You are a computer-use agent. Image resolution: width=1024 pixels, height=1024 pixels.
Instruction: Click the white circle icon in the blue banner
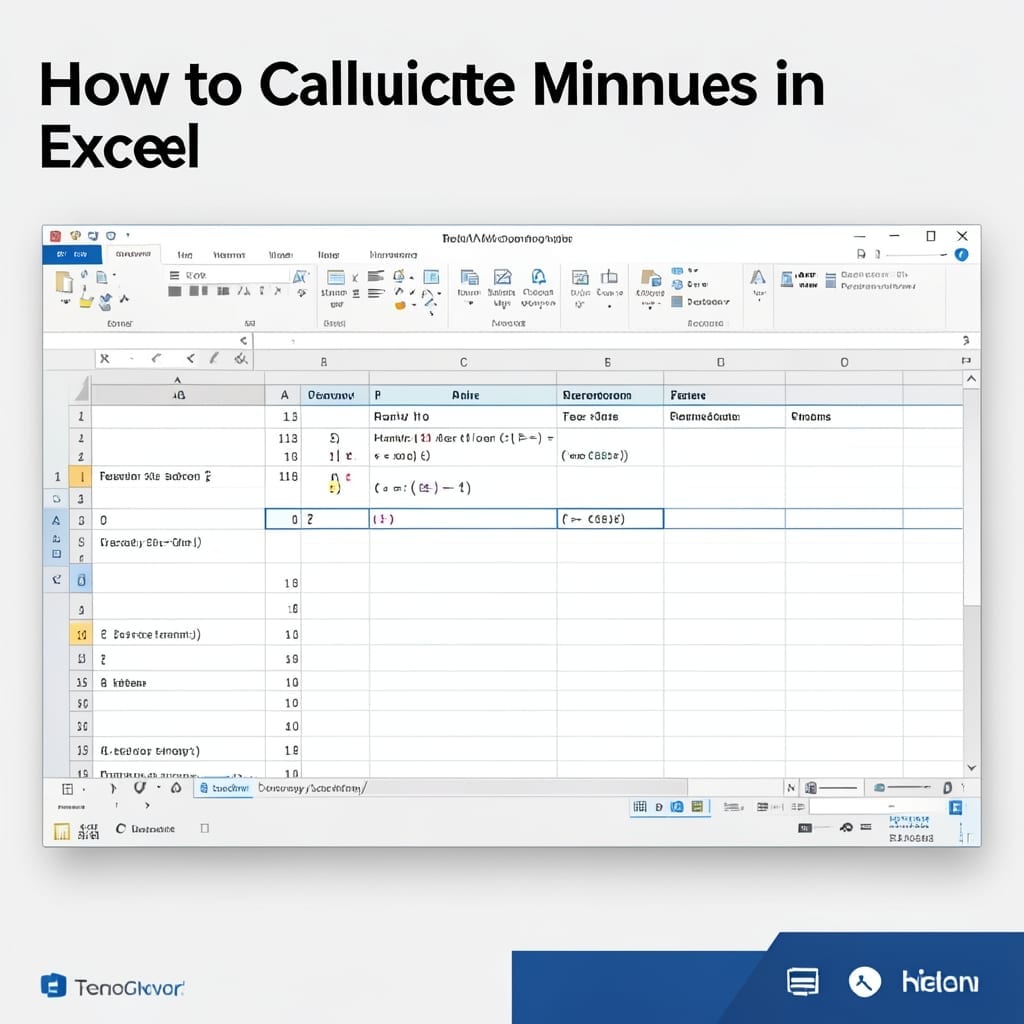[865, 982]
